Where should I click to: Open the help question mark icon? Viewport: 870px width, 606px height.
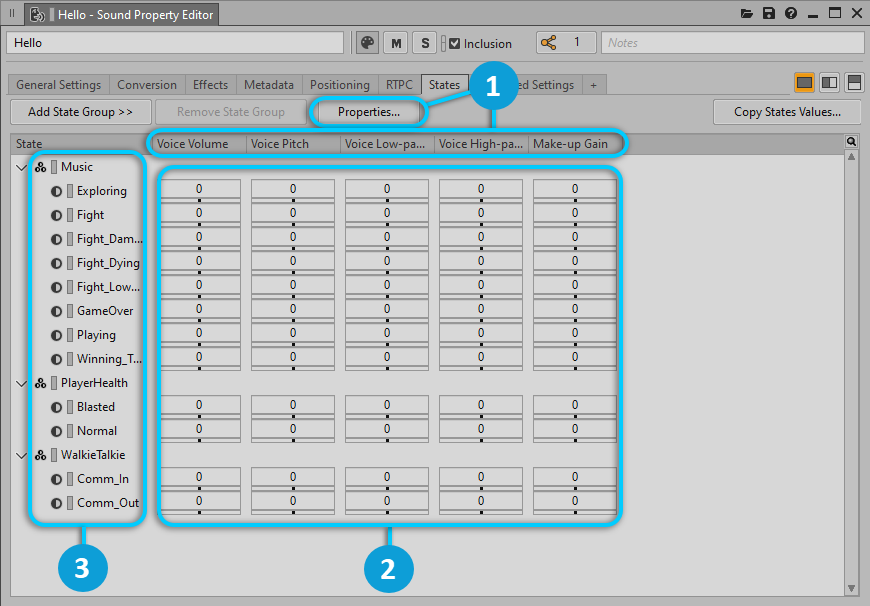point(791,14)
